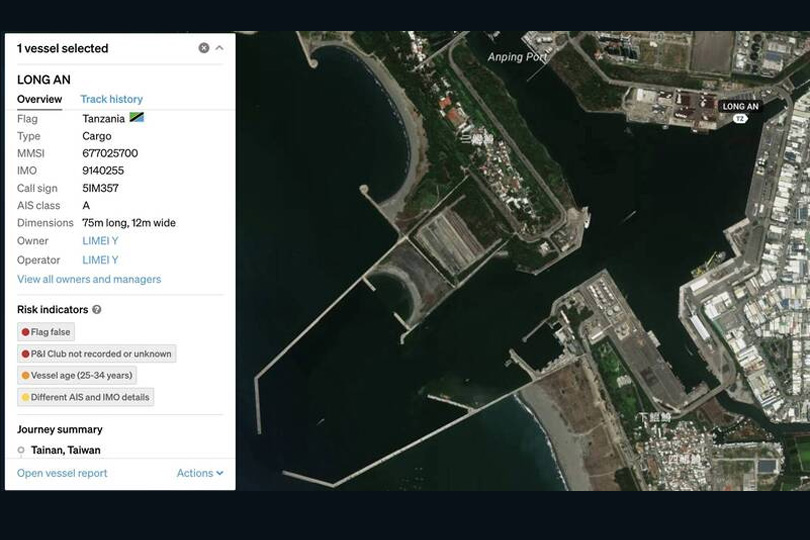Click the Tainan, Taiwan journey location marker
The width and height of the screenshot is (810, 540).
click(x=21, y=451)
